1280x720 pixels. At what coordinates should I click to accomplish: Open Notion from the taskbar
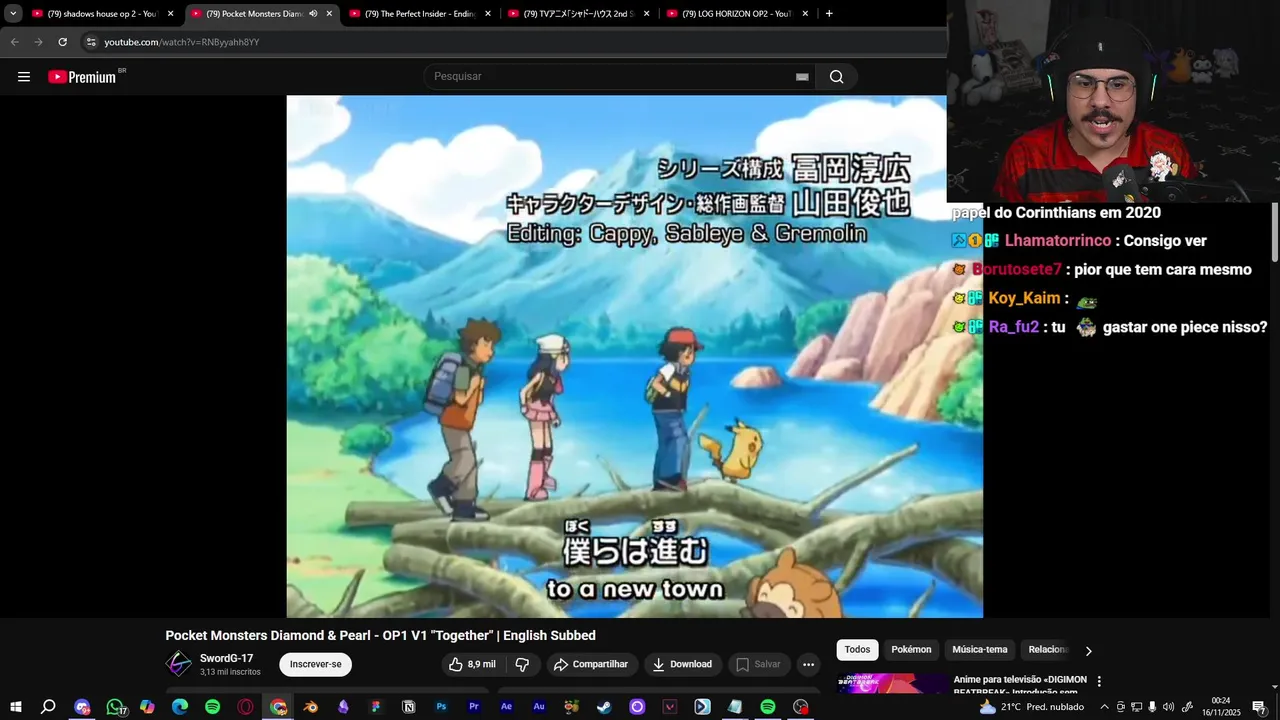point(408,707)
